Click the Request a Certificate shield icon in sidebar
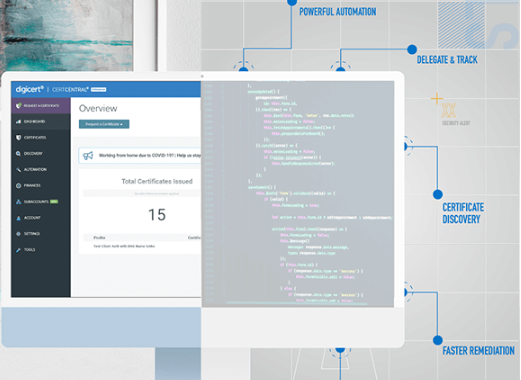This screenshot has height=380, width=521. [x=19, y=106]
